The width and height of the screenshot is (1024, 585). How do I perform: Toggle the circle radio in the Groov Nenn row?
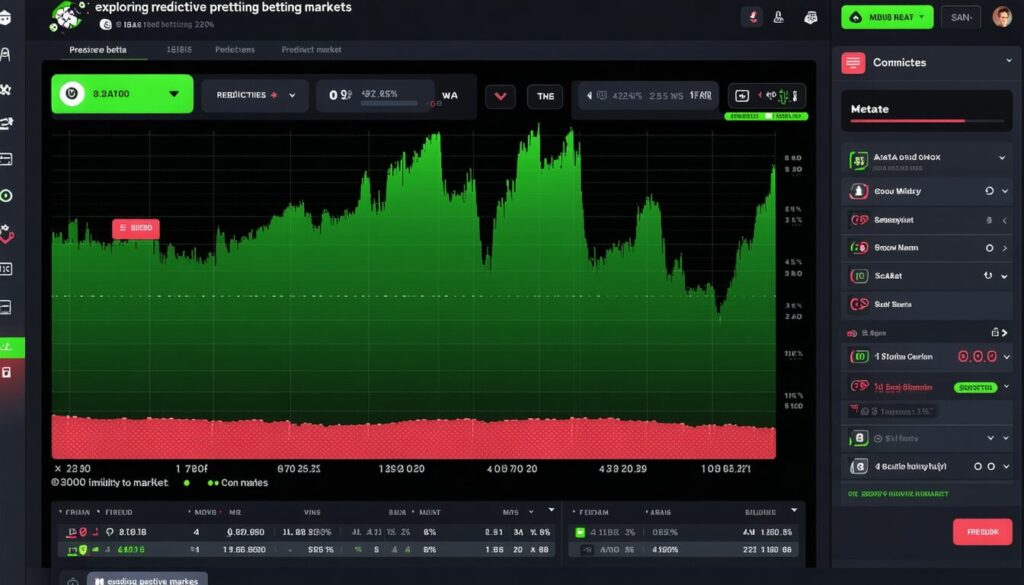989,248
